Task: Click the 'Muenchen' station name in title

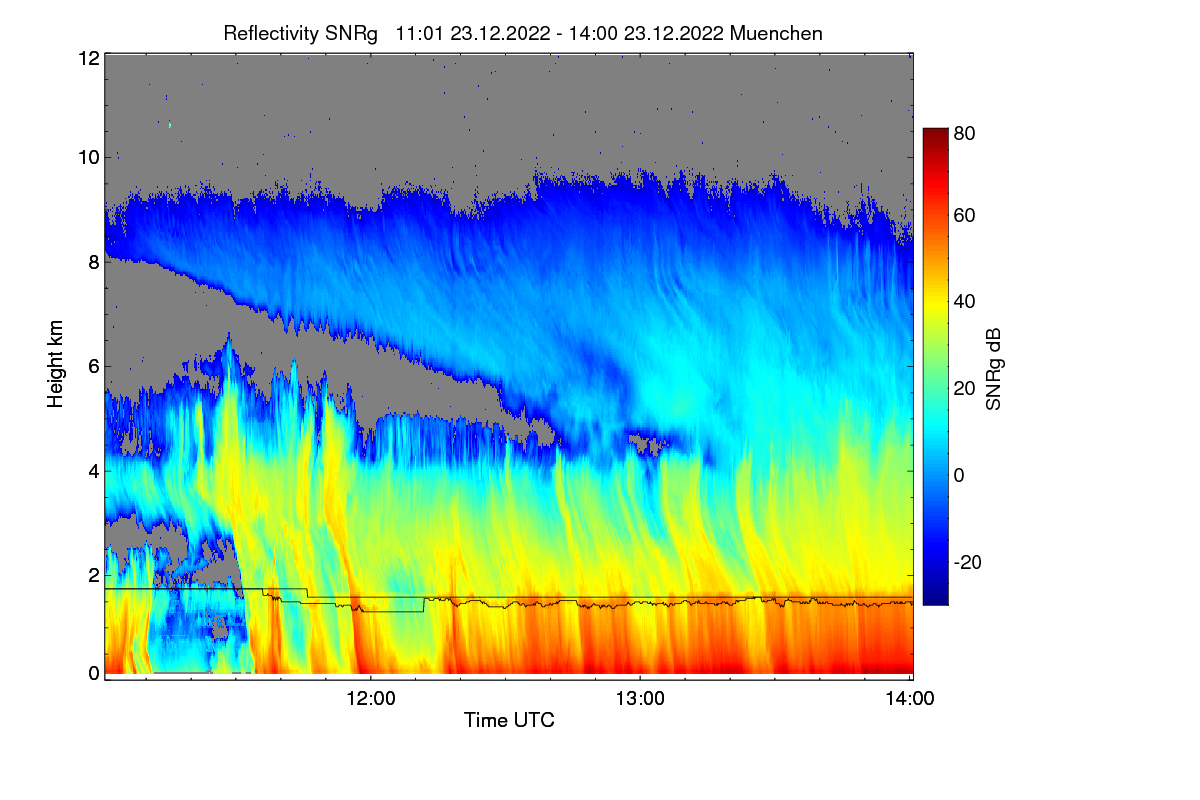Action: coord(776,33)
